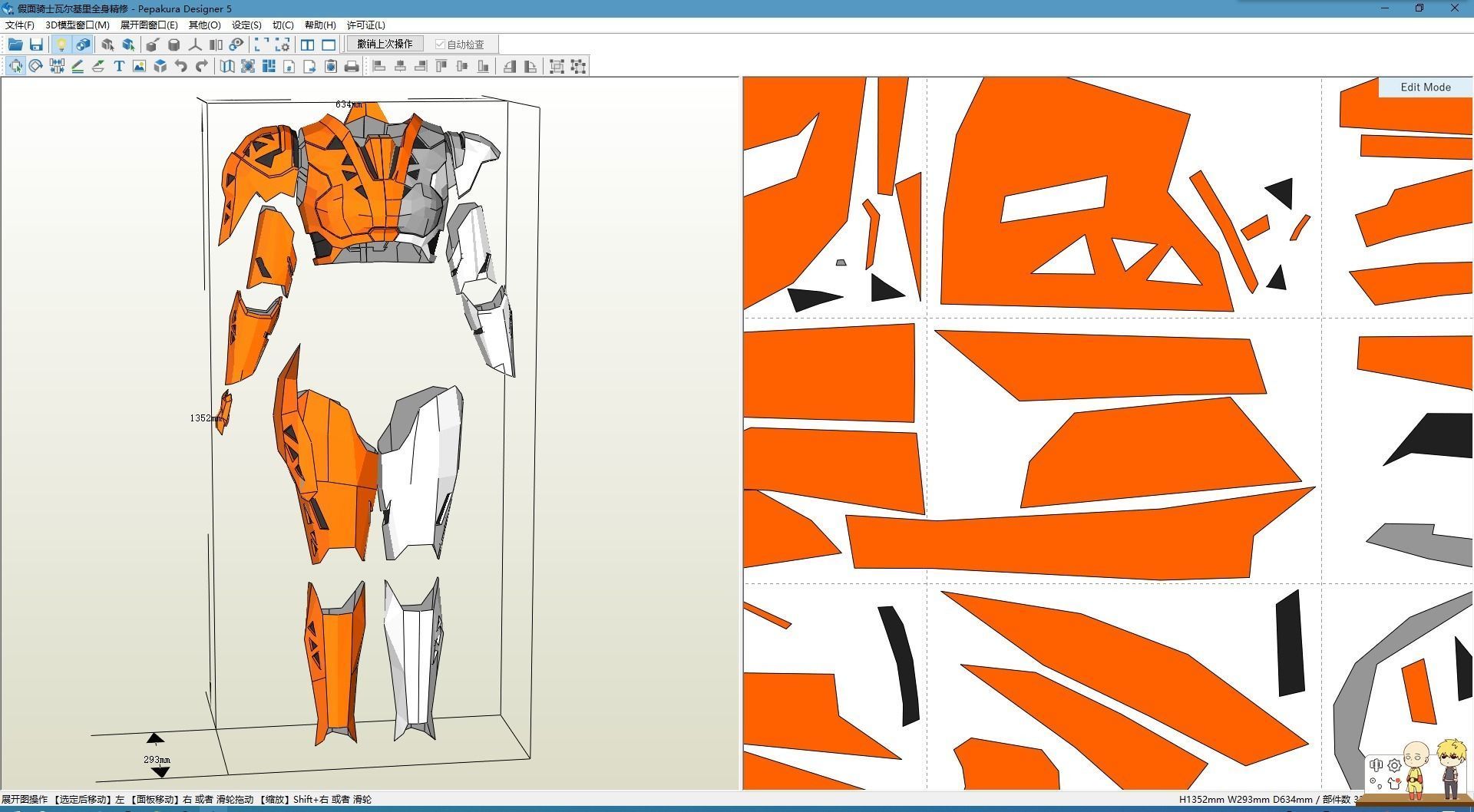Fit view using the corner brackets icon
The height and width of the screenshot is (812, 1474).
click(x=262, y=45)
